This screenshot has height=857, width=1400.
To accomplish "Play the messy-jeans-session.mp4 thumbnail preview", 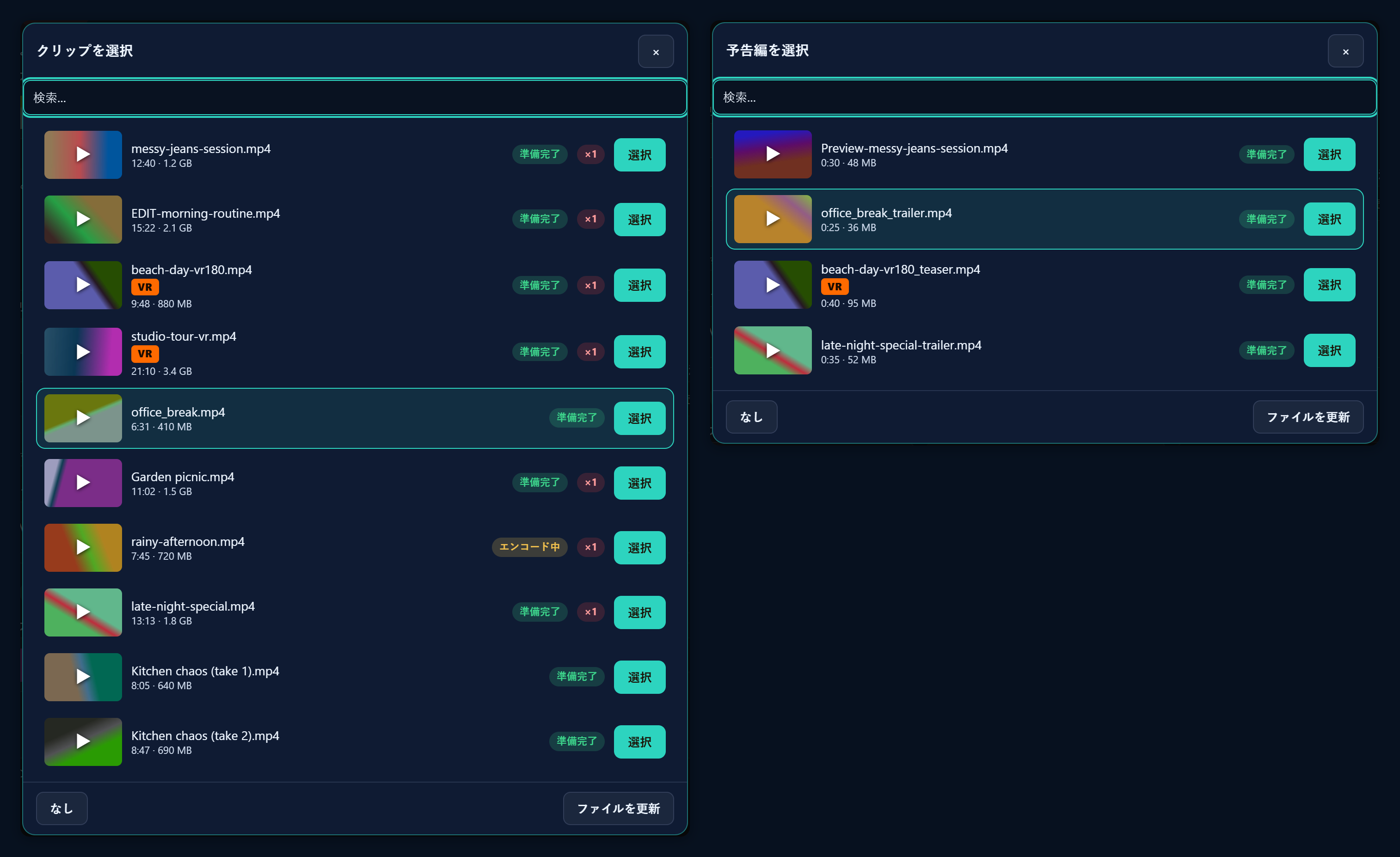I will (83, 154).
